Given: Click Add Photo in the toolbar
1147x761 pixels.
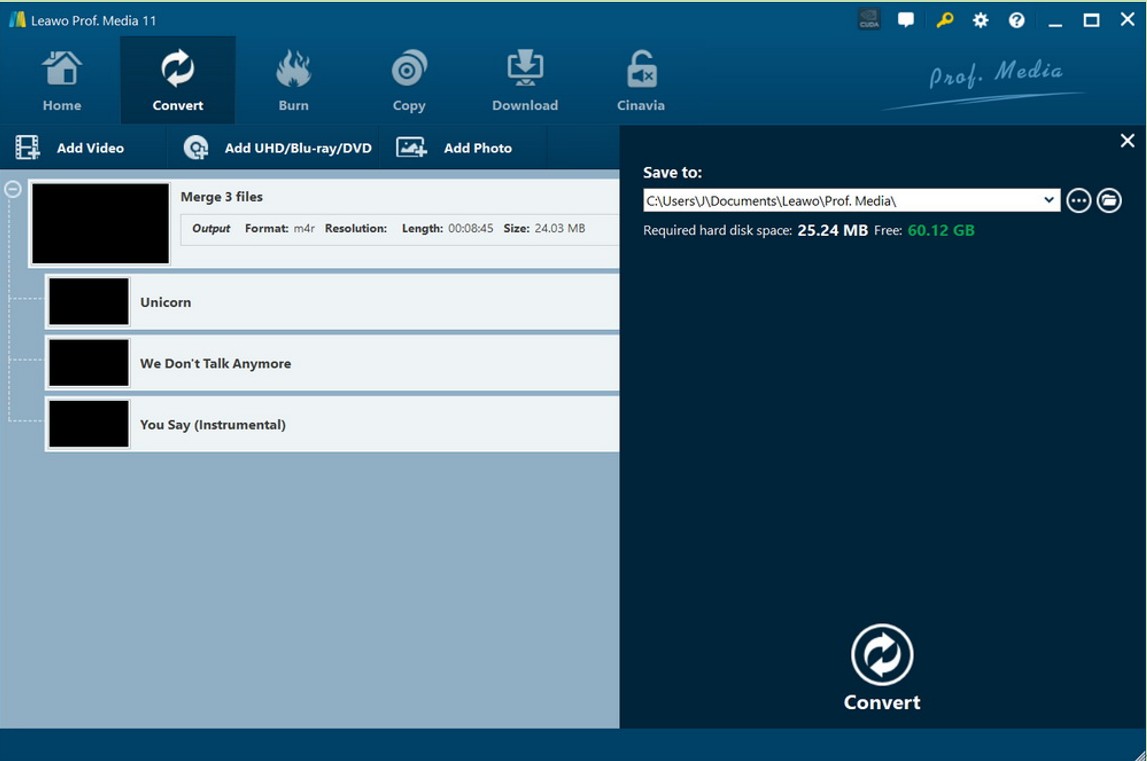Looking at the screenshot, I should (x=455, y=148).
